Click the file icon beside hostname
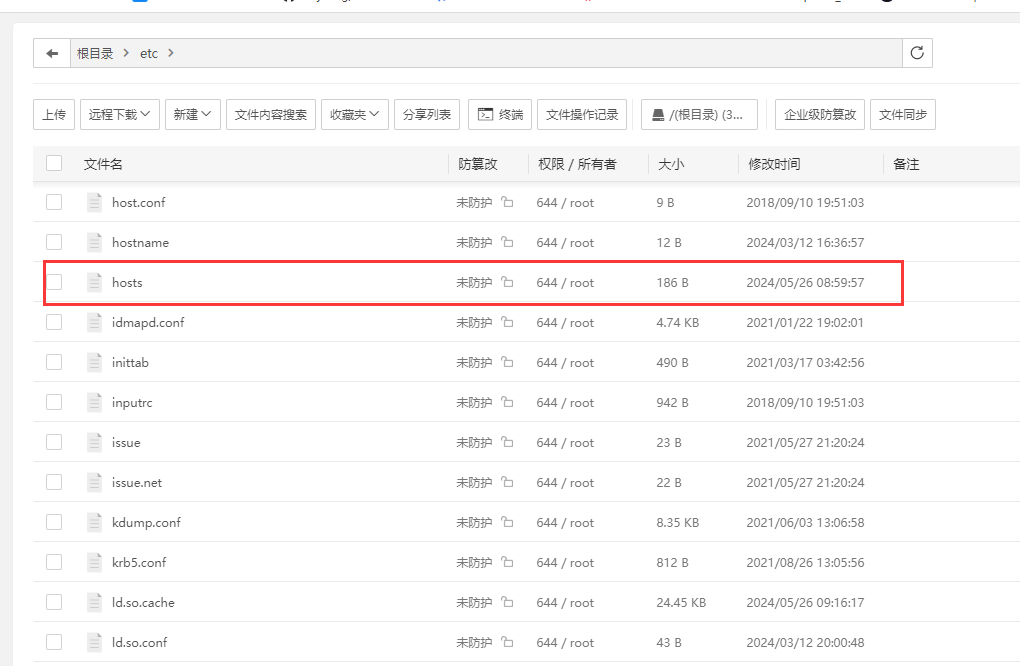The image size is (1020, 666). [x=95, y=242]
